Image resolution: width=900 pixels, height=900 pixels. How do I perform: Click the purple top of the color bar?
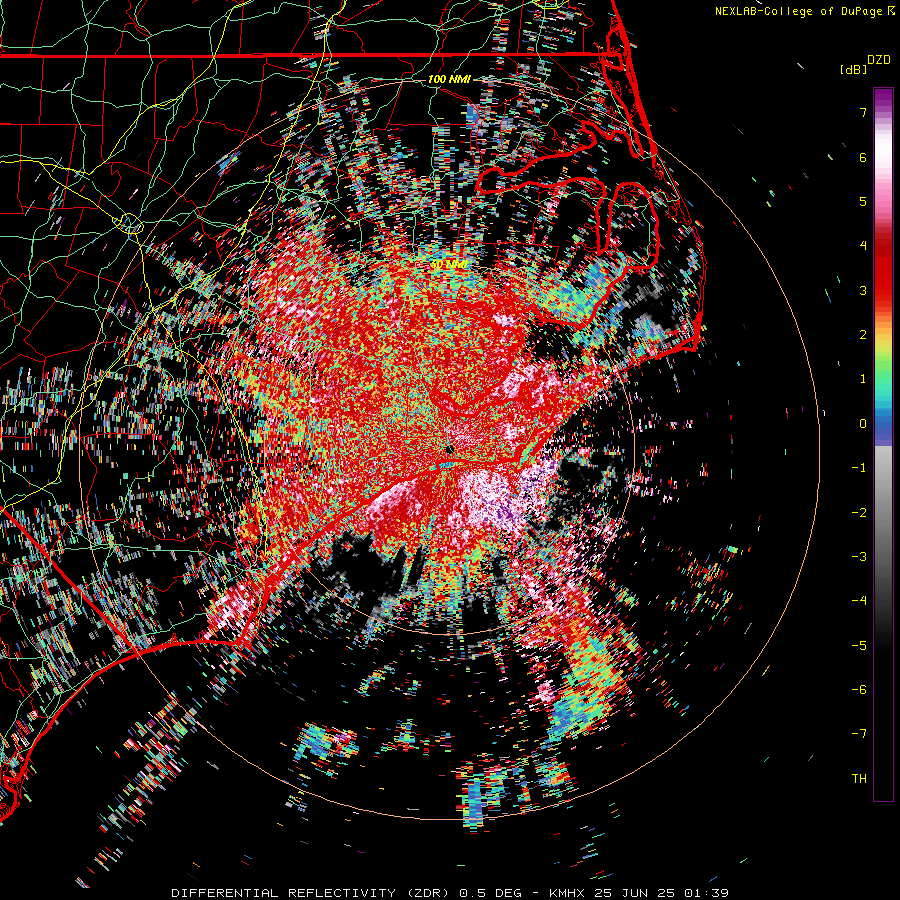click(883, 98)
